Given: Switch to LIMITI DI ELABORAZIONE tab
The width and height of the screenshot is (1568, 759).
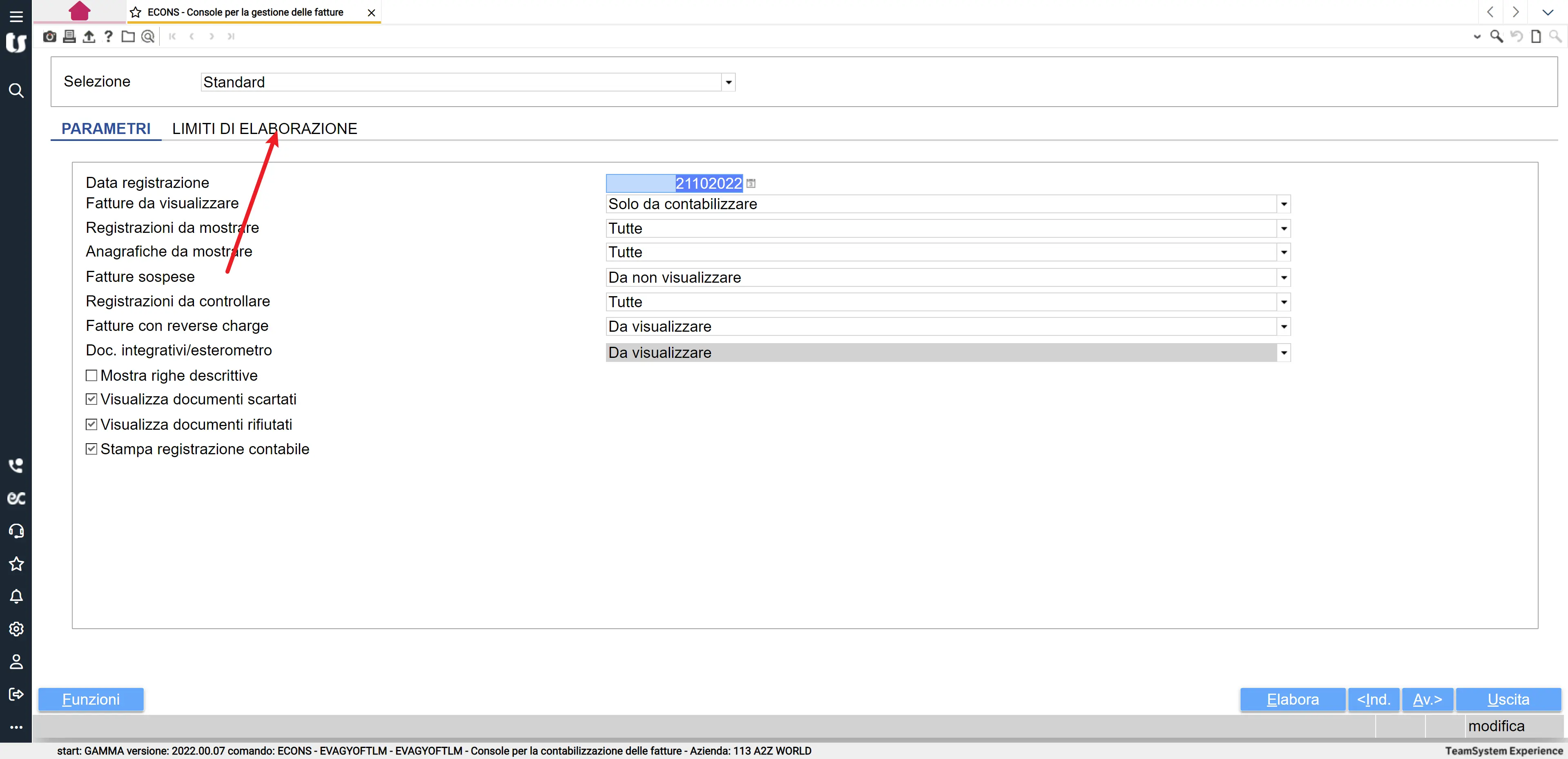Looking at the screenshot, I should pyautogui.click(x=264, y=129).
